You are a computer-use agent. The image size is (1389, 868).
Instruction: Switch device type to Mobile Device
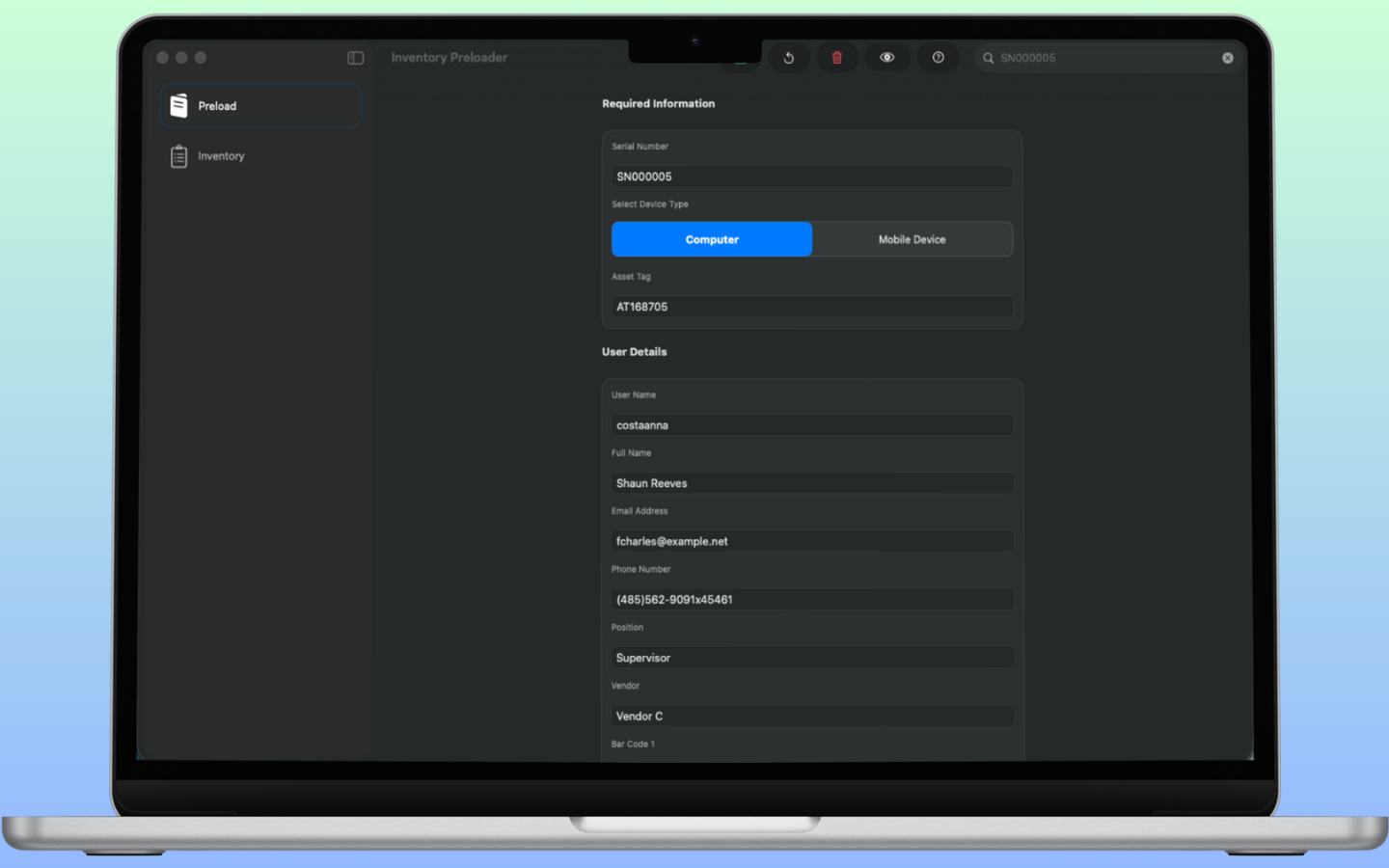click(x=912, y=239)
